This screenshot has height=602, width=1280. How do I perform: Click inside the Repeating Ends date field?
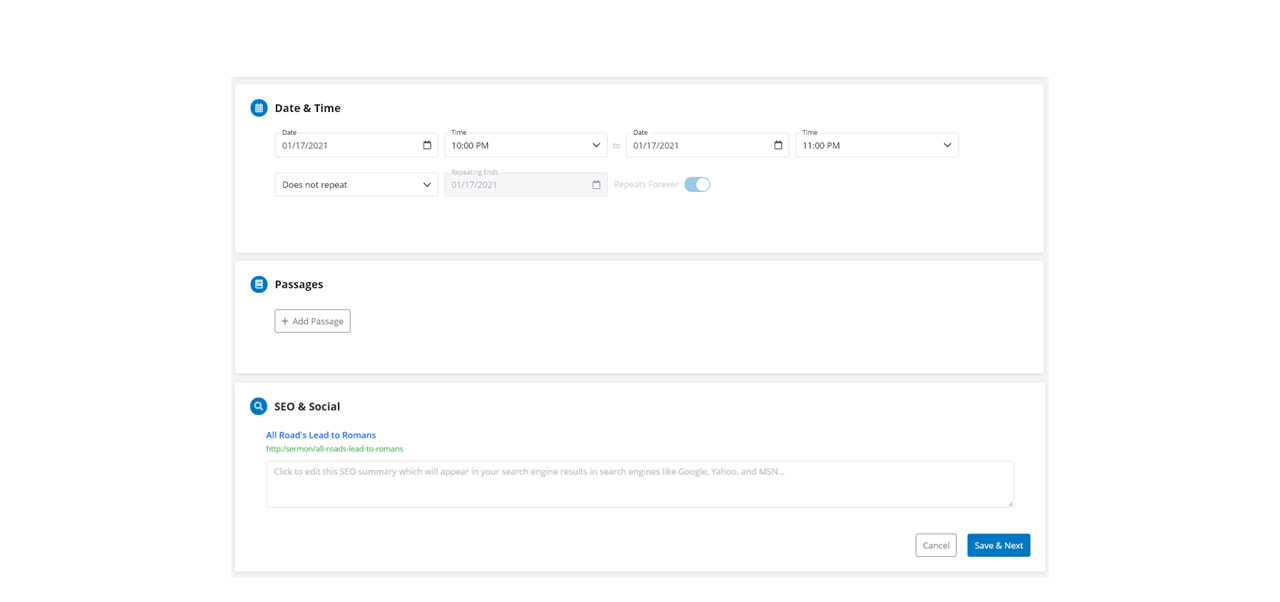click(x=515, y=185)
